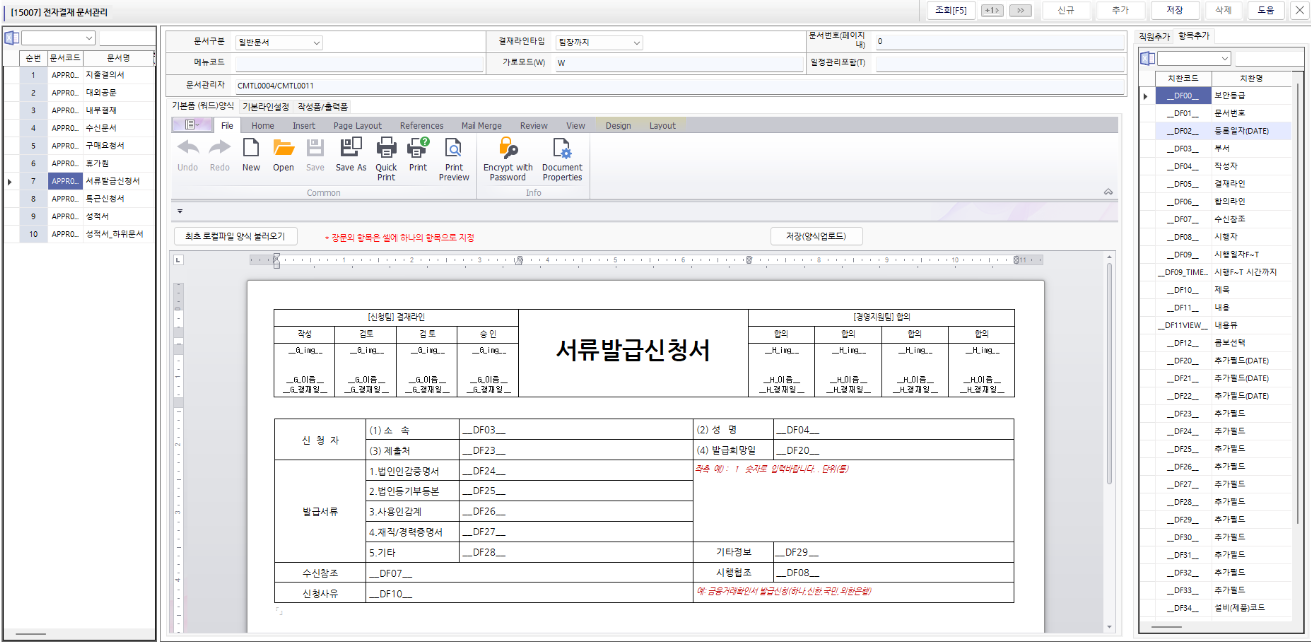Open the View ribbon tab
Image resolution: width=1311 pixels, height=642 pixels.
[x=576, y=126]
